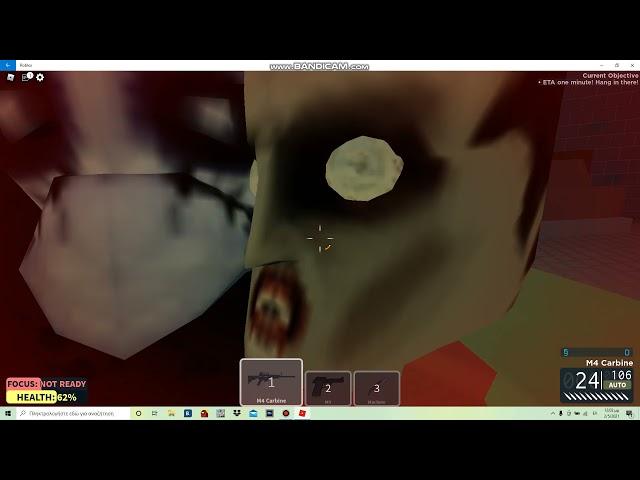Viewport: 640px width, 480px height.
Task: Open the Windows Start menu
Action: click(8, 413)
